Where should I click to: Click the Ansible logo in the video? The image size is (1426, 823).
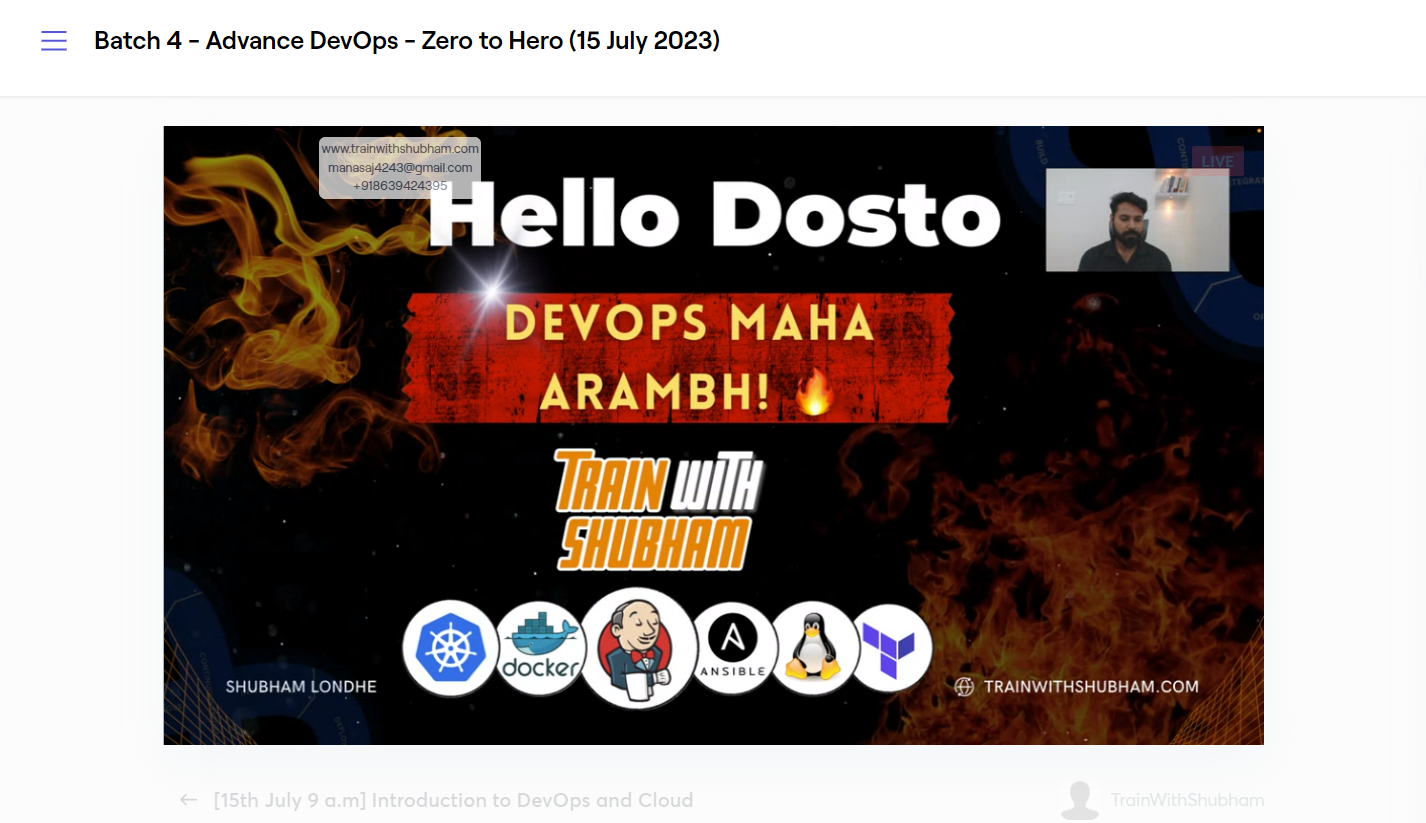734,648
